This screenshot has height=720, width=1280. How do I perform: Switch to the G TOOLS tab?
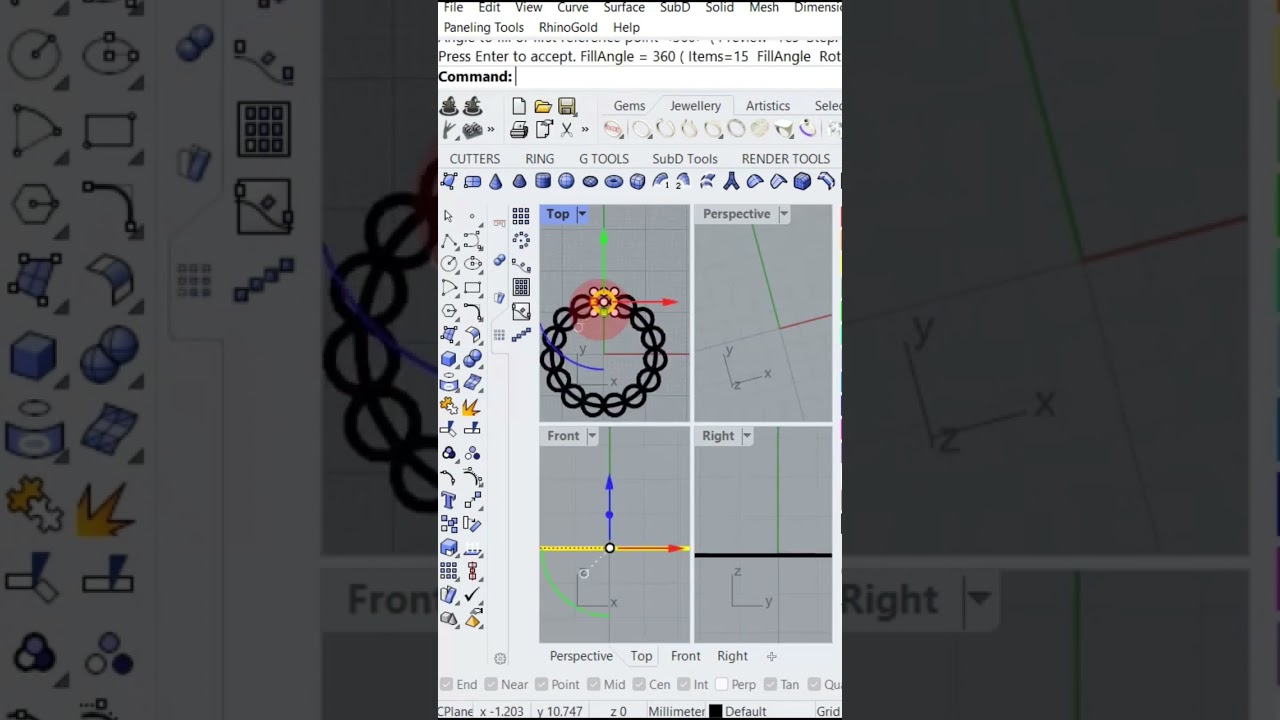(604, 159)
